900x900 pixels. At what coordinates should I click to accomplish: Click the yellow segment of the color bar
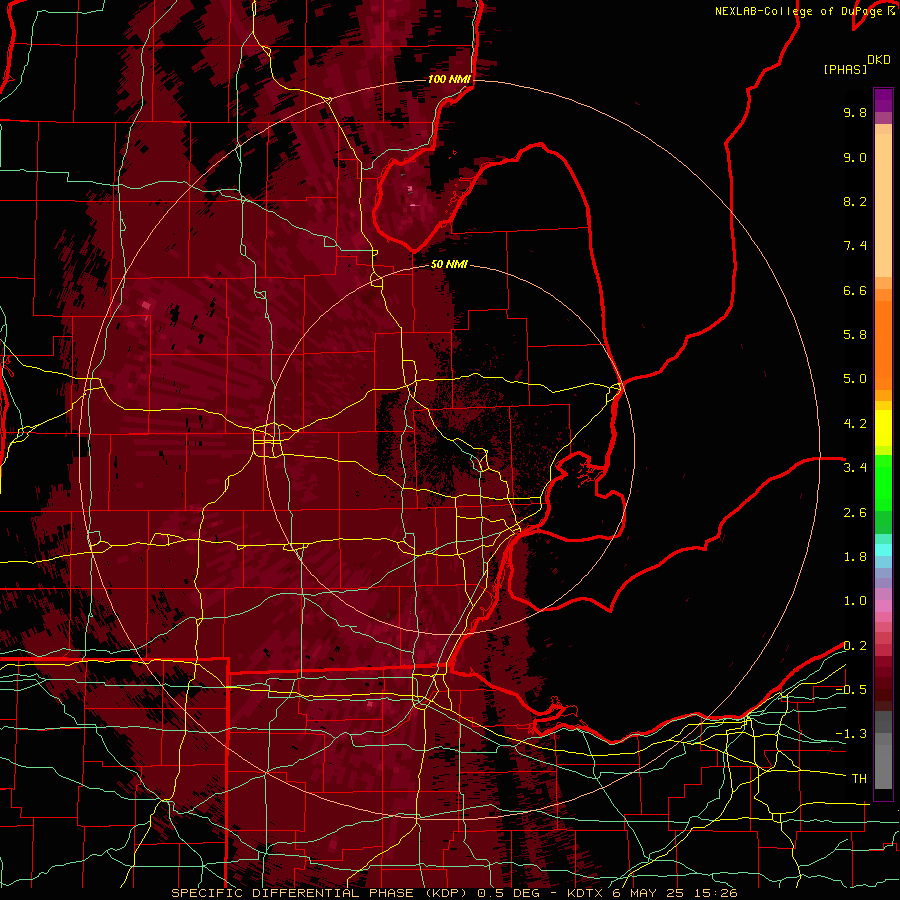pos(883,428)
